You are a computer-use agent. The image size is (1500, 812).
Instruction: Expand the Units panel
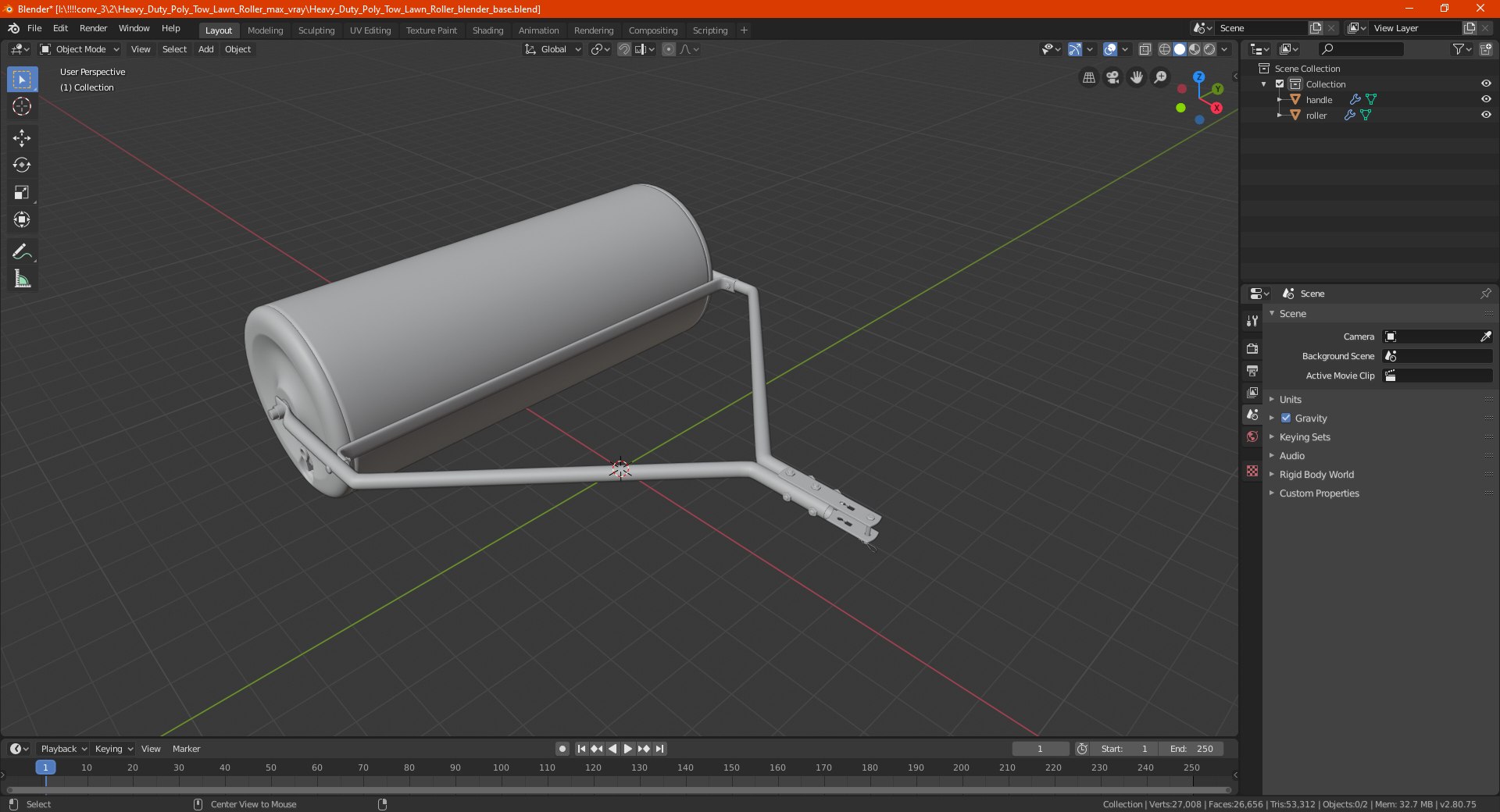tap(1290, 399)
